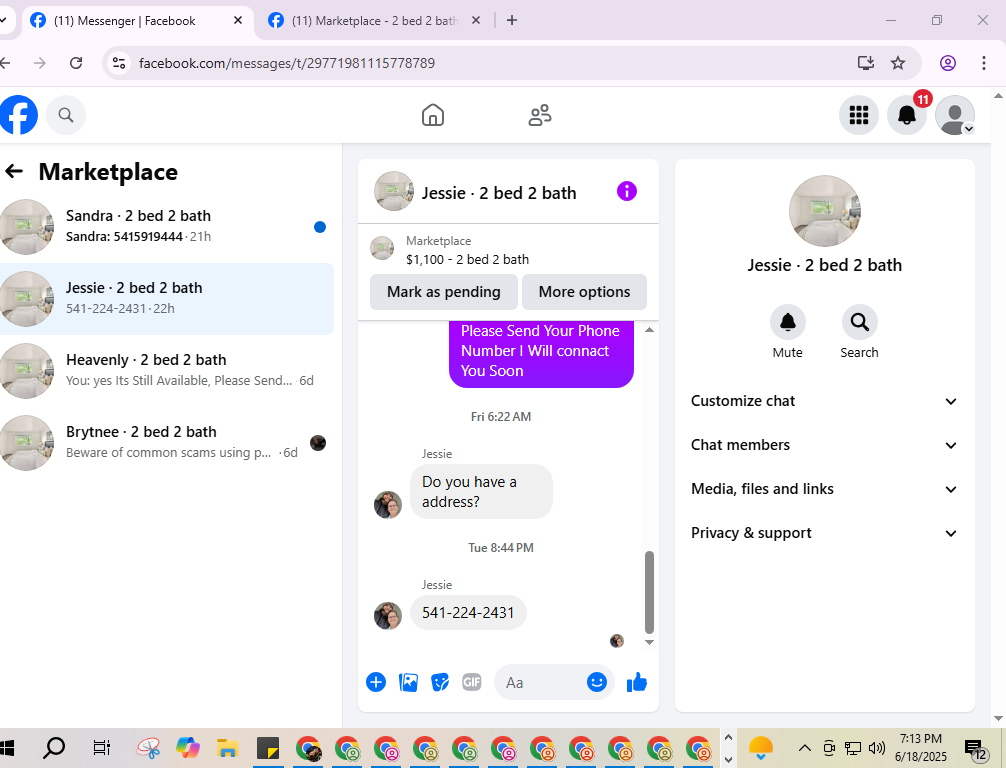Open the emoji picker smiley
Image resolution: width=1006 pixels, height=768 pixels.
point(597,681)
